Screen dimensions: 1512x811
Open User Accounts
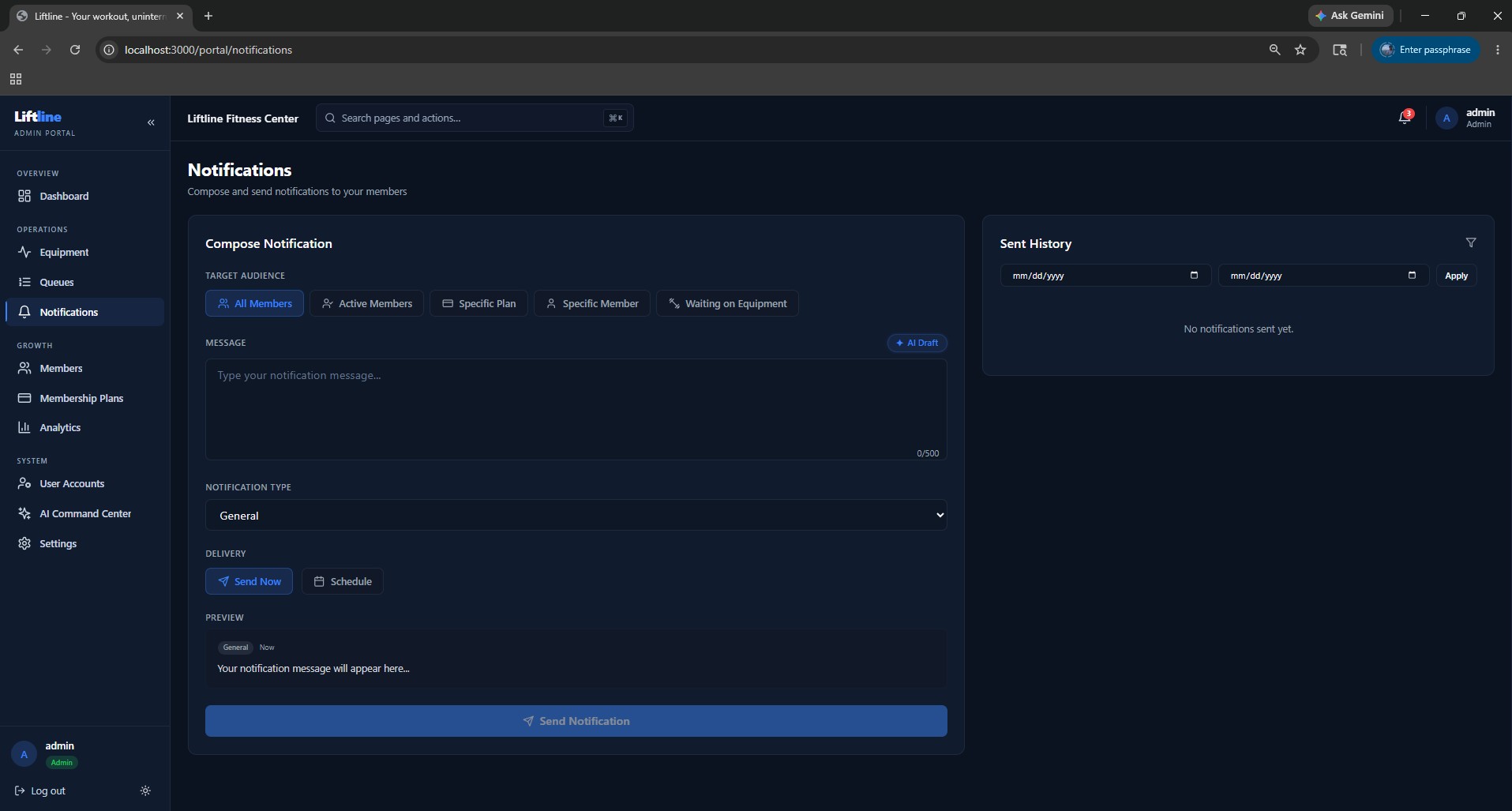tap(84, 483)
